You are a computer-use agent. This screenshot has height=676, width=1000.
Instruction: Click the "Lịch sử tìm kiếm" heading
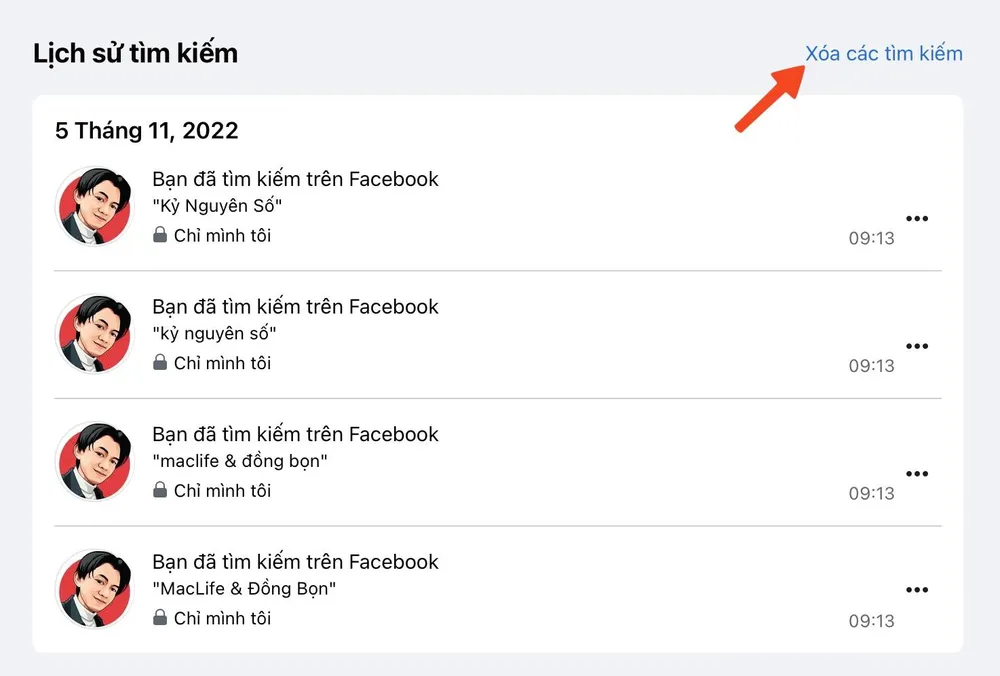coord(136,52)
